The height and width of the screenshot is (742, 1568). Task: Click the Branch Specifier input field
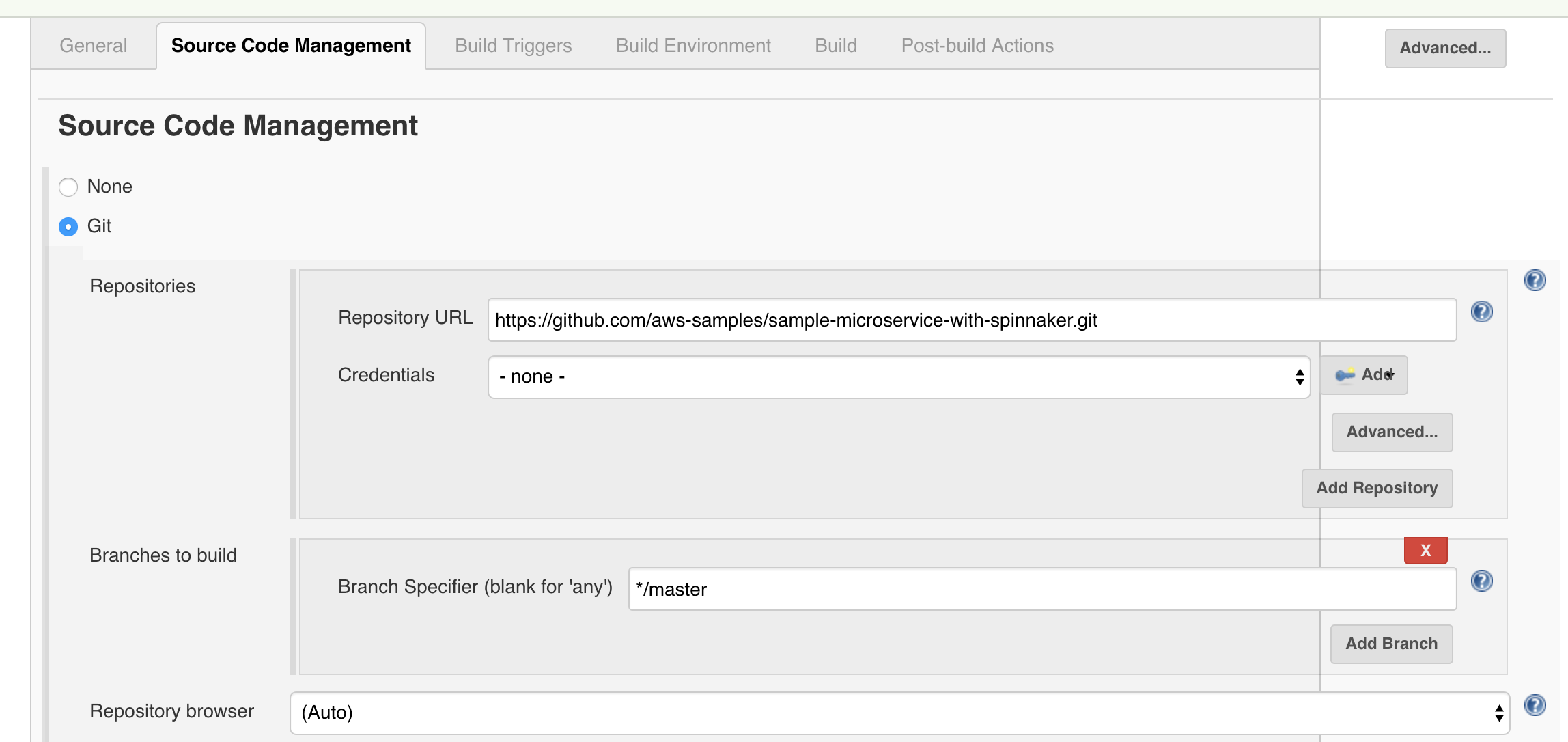point(1042,589)
